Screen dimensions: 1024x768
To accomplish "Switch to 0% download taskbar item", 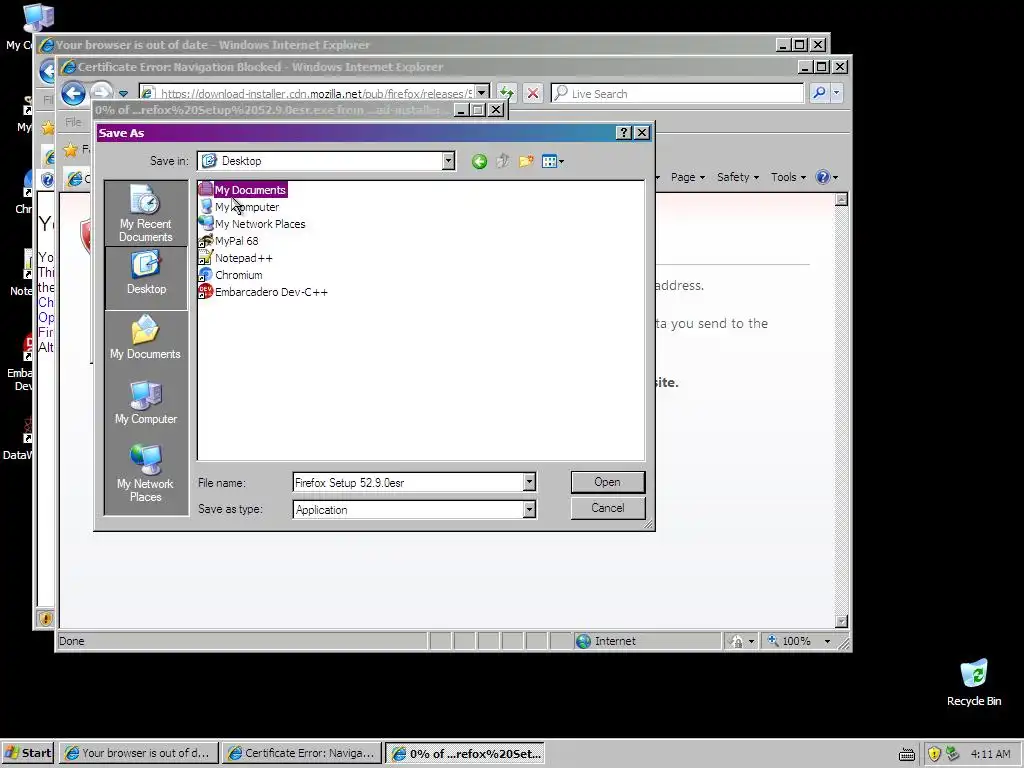I will [465, 753].
